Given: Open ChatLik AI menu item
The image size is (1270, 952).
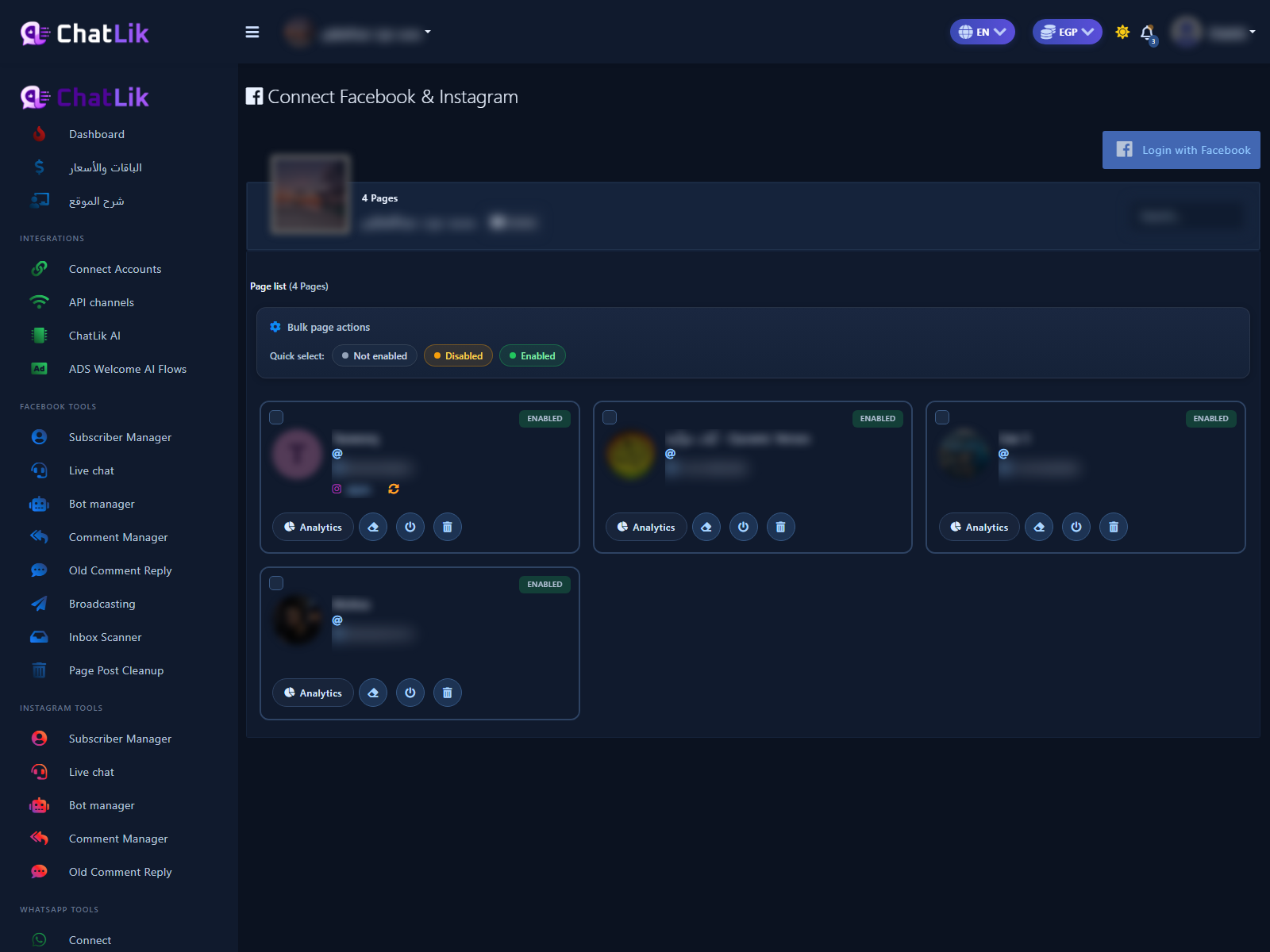Looking at the screenshot, I should pos(94,336).
